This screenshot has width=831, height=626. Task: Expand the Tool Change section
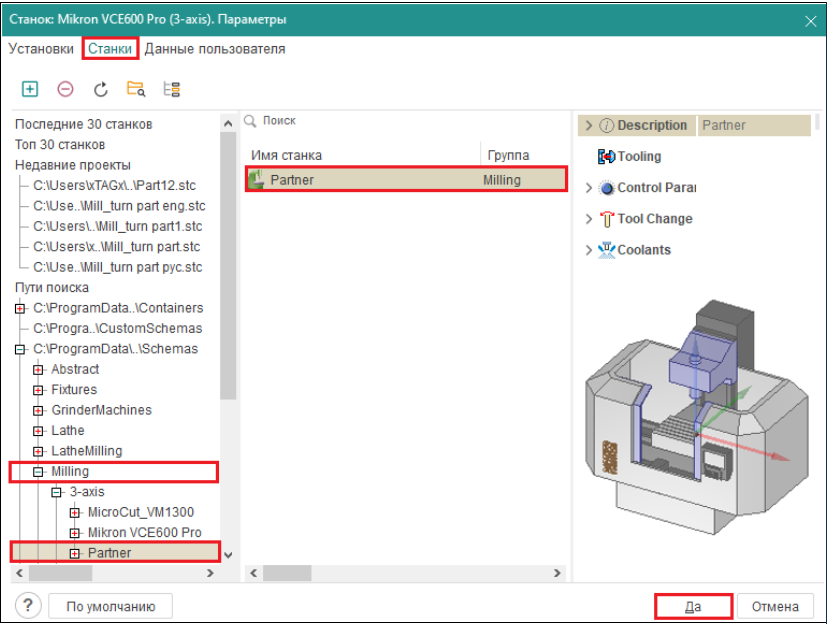point(589,219)
